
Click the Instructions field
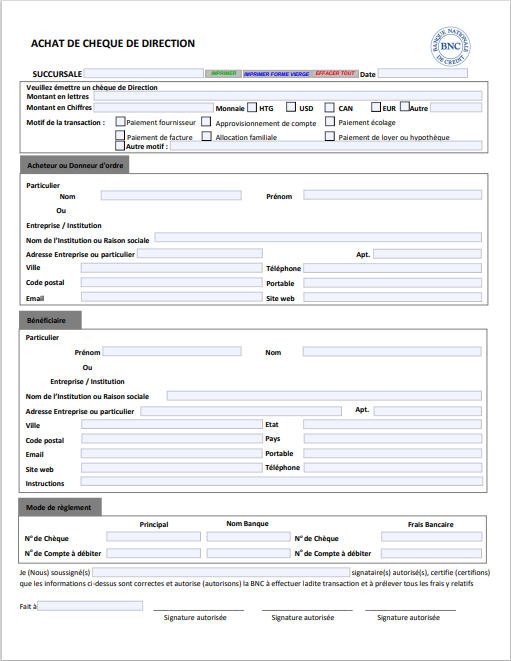point(282,481)
